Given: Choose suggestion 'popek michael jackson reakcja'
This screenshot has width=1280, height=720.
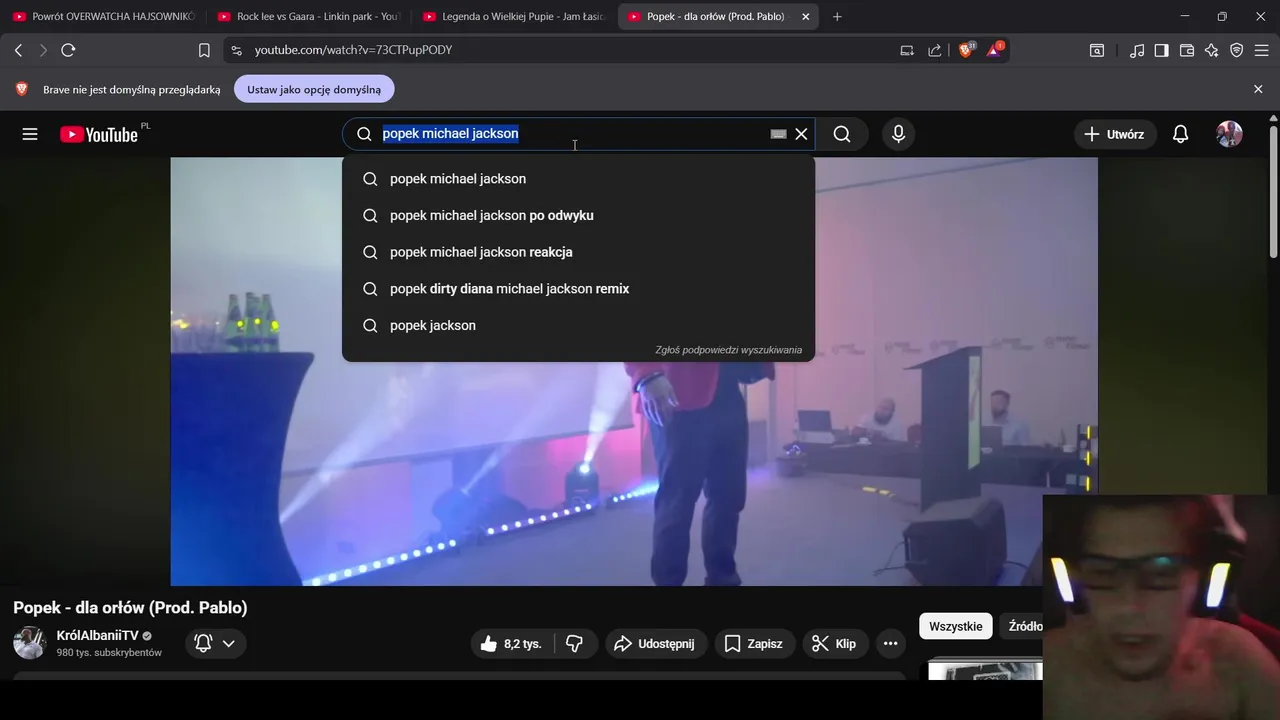Looking at the screenshot, I should 578,252.
